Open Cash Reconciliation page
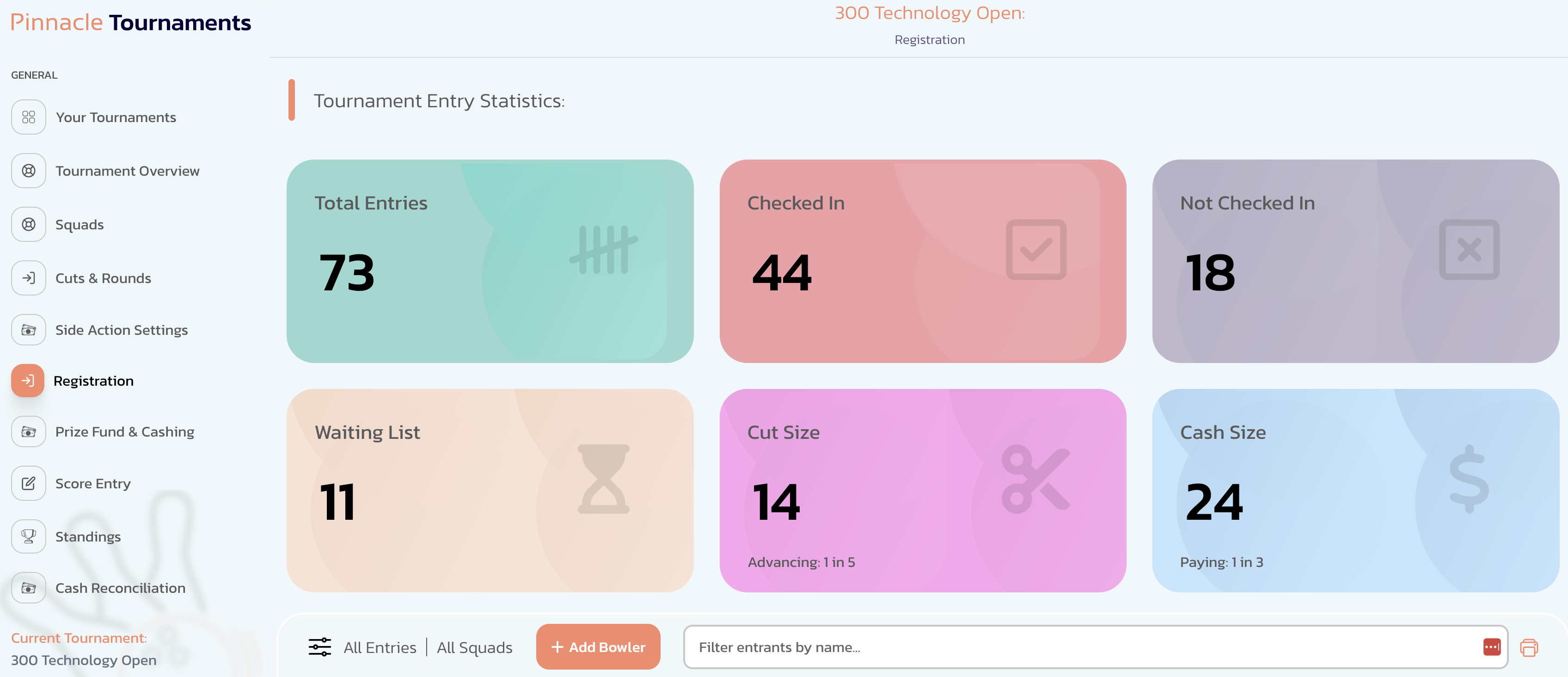Viewport: 1568px width, 677px height. click(120, 588)
